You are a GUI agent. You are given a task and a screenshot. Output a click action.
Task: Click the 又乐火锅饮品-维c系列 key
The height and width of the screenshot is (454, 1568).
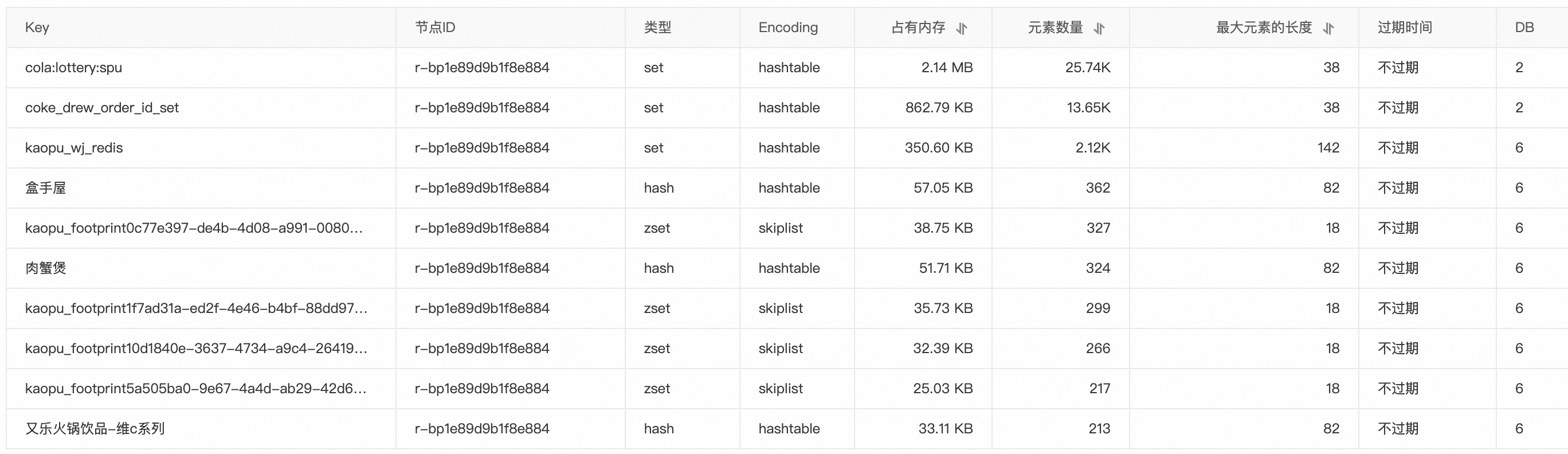point(95,429)
